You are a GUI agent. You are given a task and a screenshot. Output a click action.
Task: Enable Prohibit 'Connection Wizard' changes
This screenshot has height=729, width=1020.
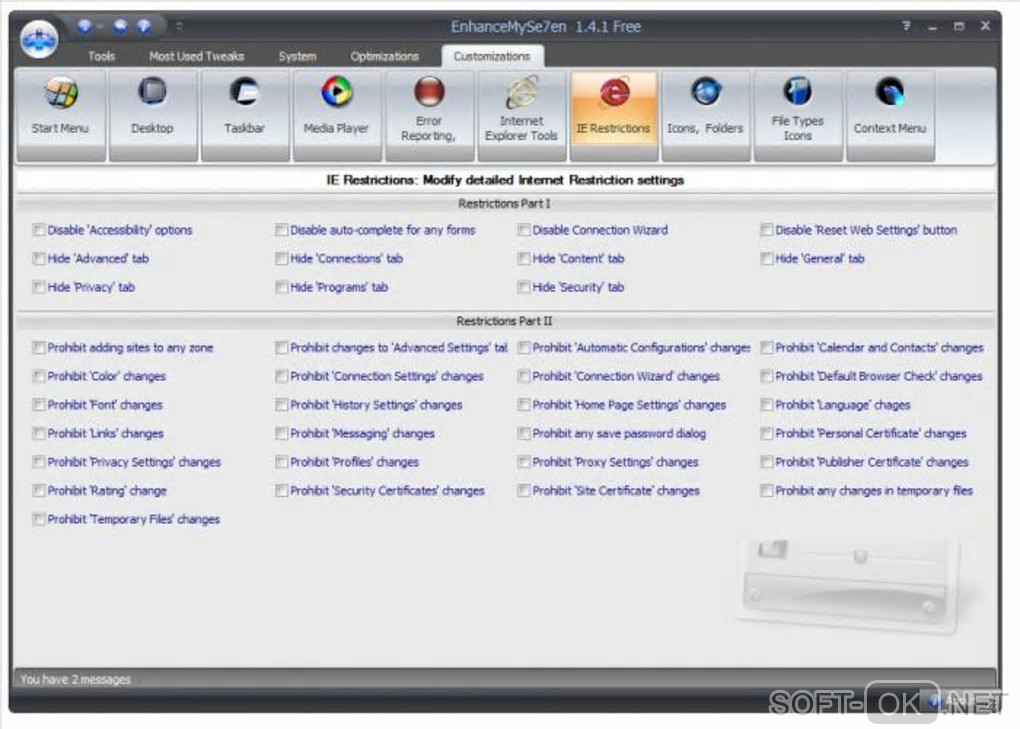point(524,376)
